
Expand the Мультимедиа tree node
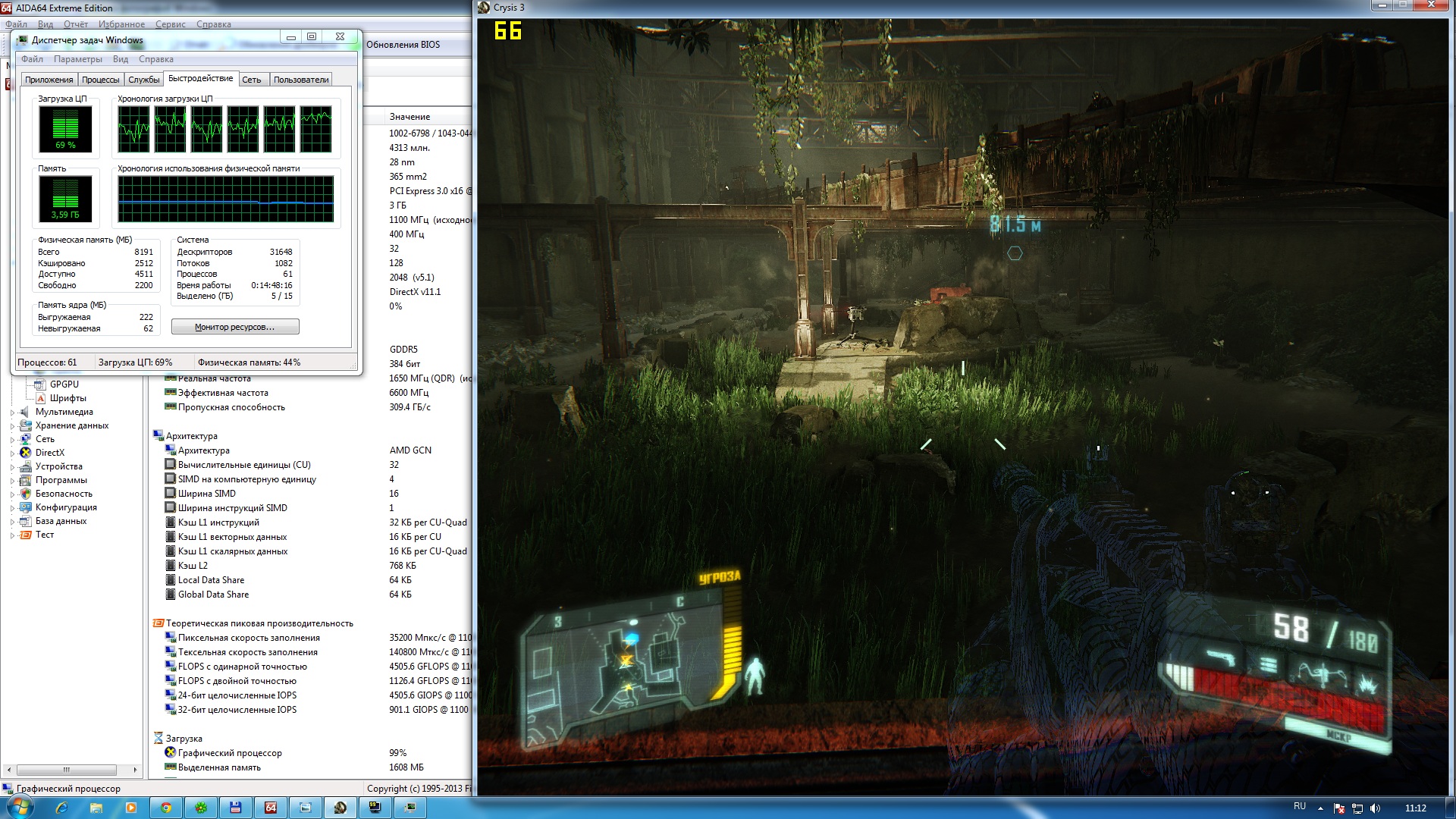click(x=12, y=413)
